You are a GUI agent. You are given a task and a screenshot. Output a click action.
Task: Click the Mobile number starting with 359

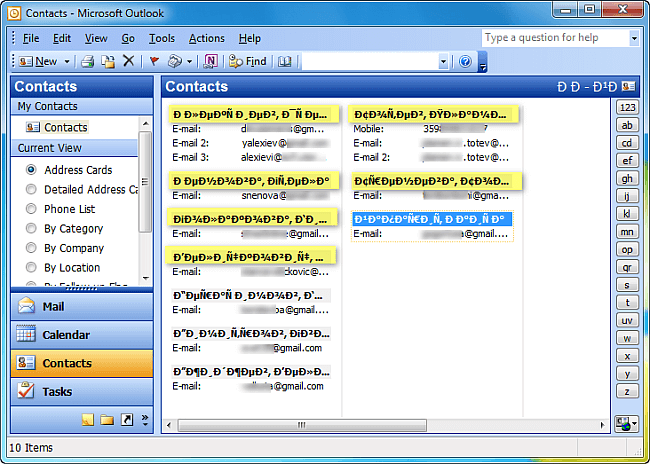[456, 129]
